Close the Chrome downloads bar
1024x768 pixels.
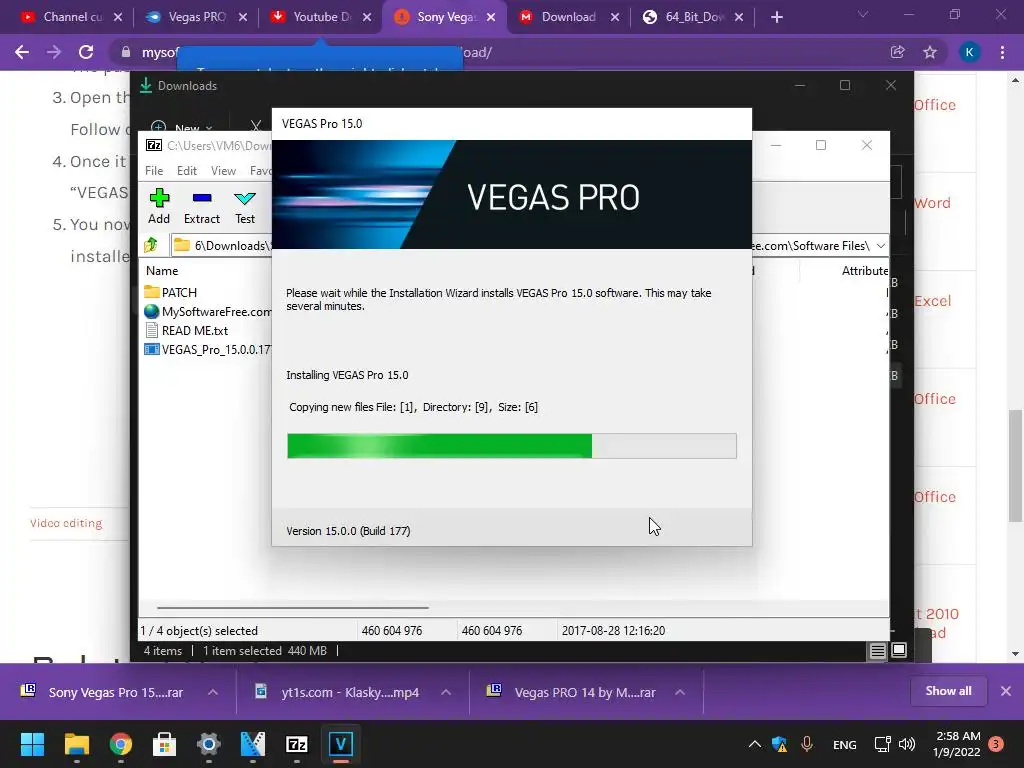pyautogui.click(x=1006, y=691)
